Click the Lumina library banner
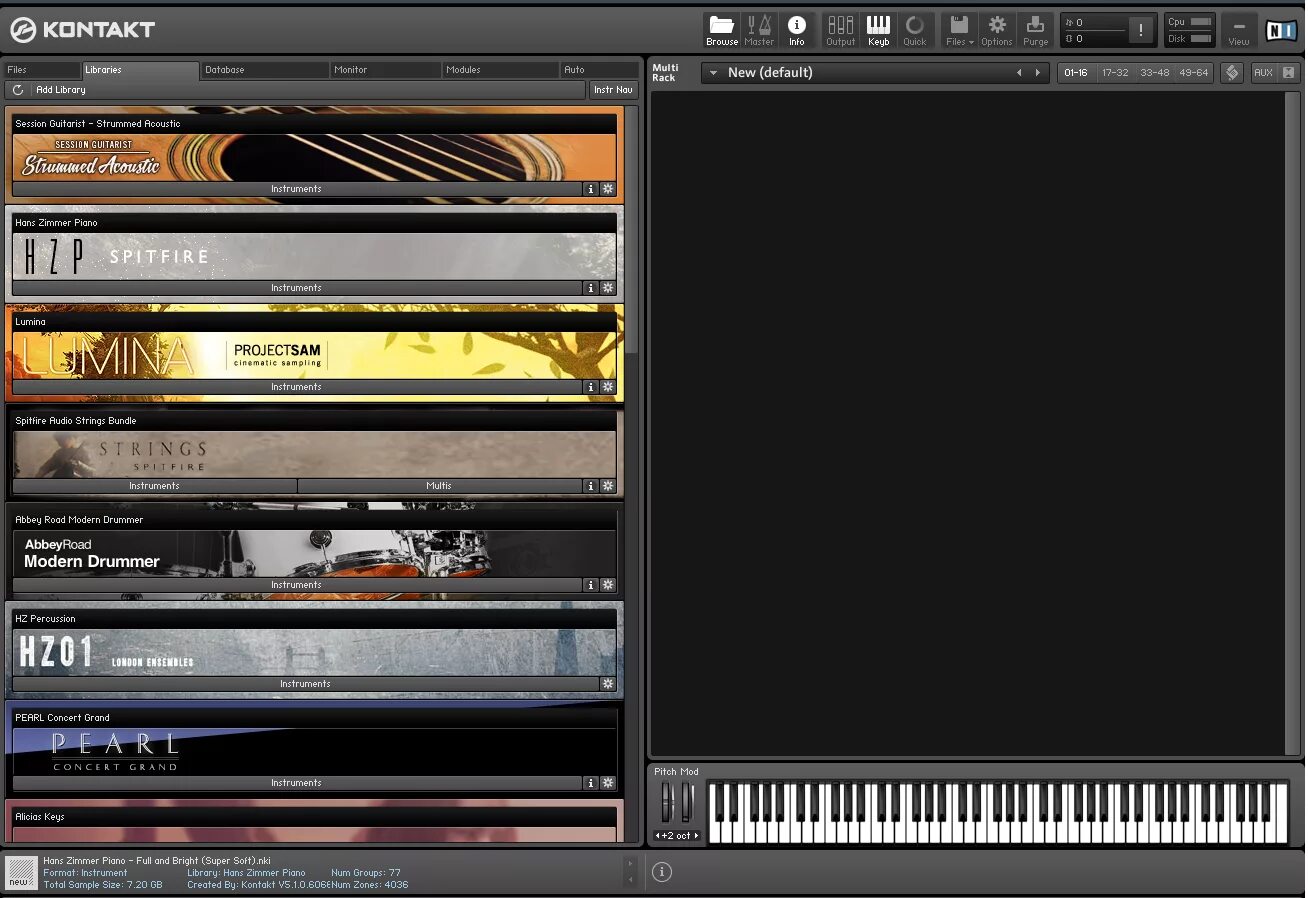This screenshot has height=898, width=1308. (x=314, y=356)
